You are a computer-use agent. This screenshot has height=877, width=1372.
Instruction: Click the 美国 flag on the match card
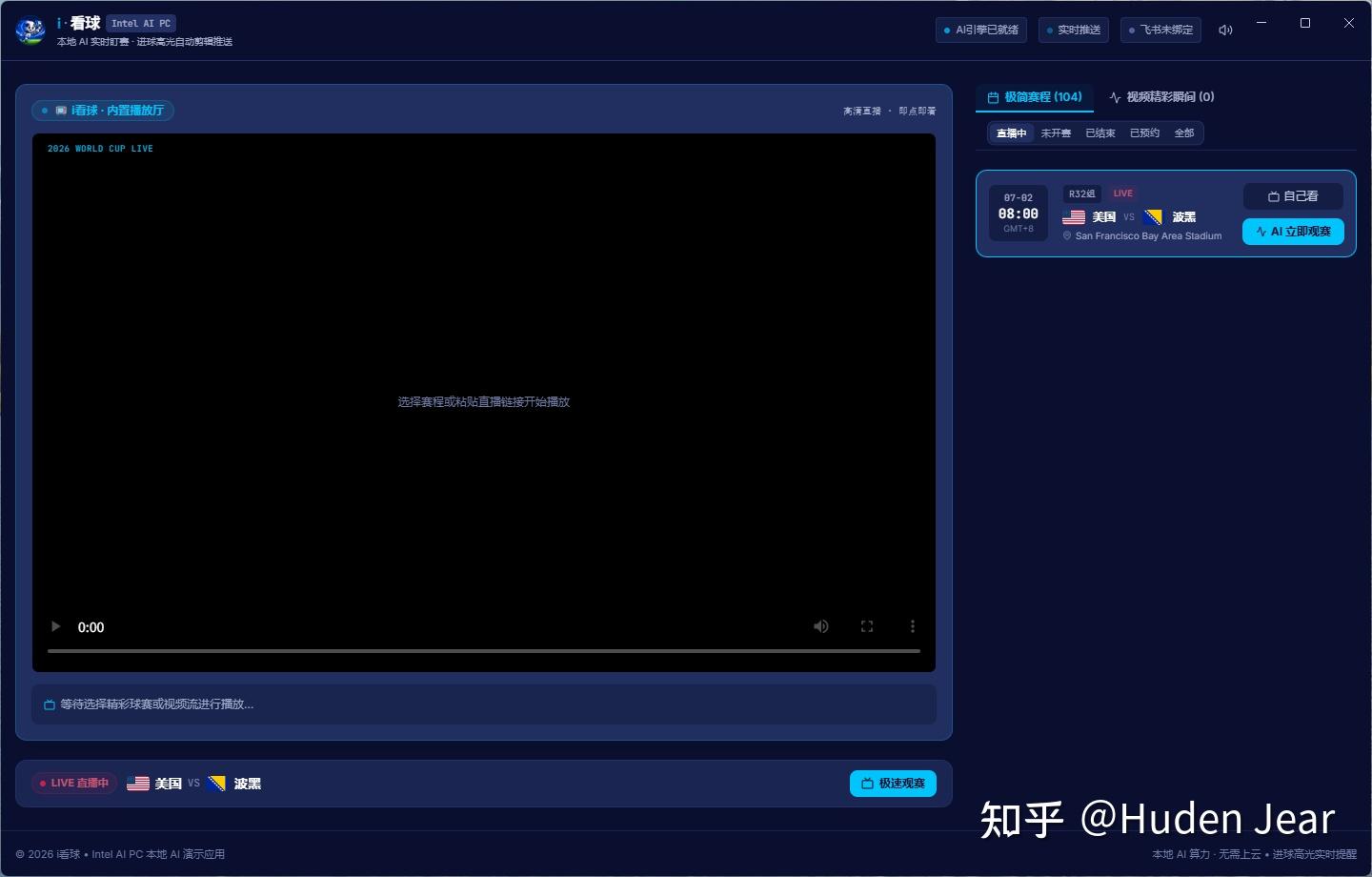click(x=1074, y=217)
